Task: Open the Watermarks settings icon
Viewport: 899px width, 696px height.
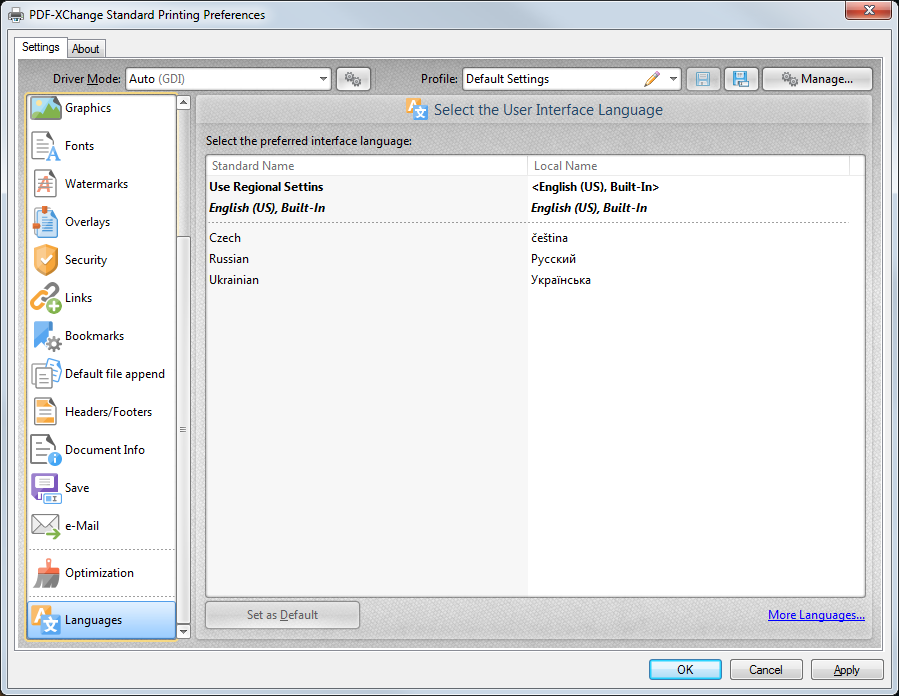Action: (x=46, y=184)
